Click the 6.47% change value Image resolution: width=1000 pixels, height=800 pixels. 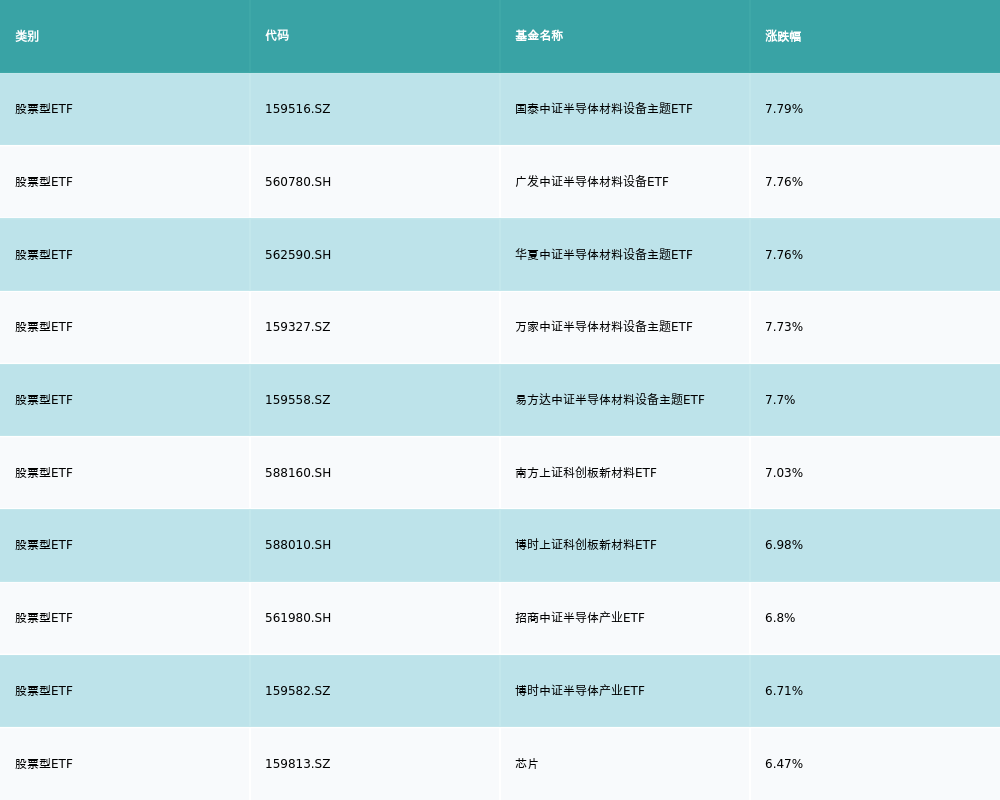coord(784,764)
